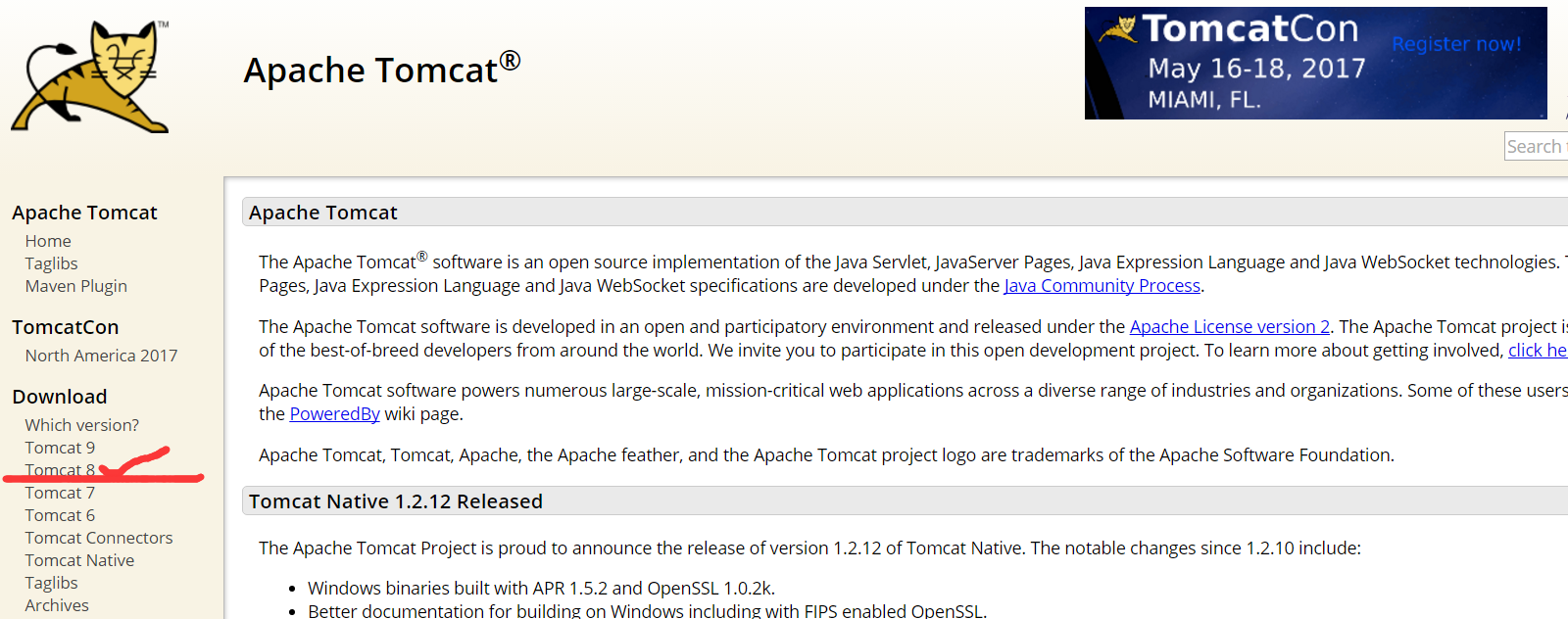Open the Maven Plugin link
The width and height of the screenshot is (1568, 619).
coord(76,286)
